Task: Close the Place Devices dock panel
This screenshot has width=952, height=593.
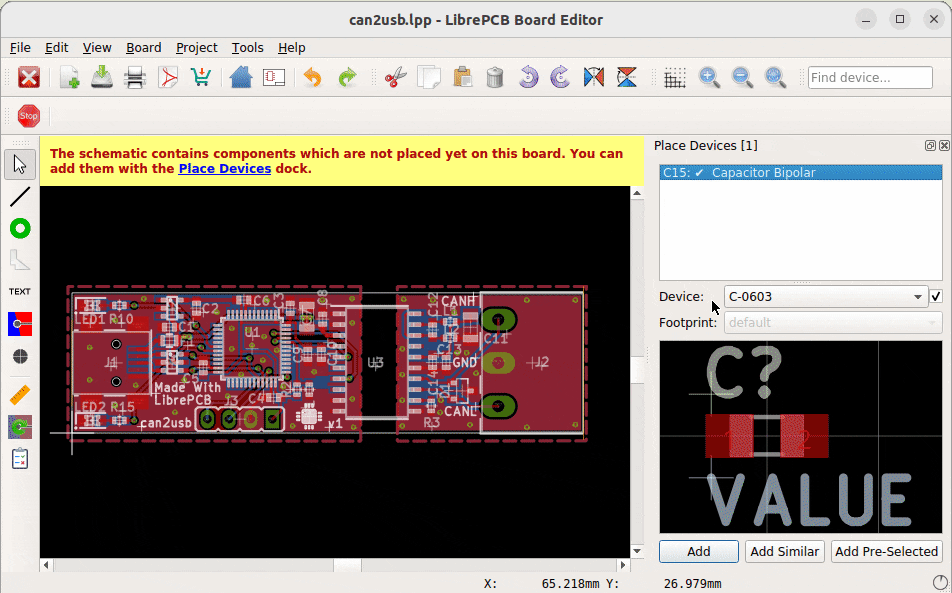Action: pyautogui.click(x=944, y=146)
